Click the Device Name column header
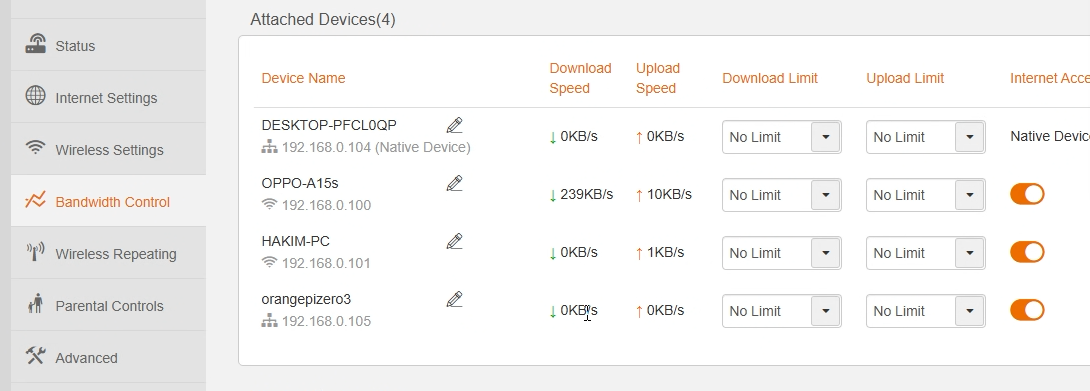The height and width of the screenshot is (391, 1090). point(303,78)
